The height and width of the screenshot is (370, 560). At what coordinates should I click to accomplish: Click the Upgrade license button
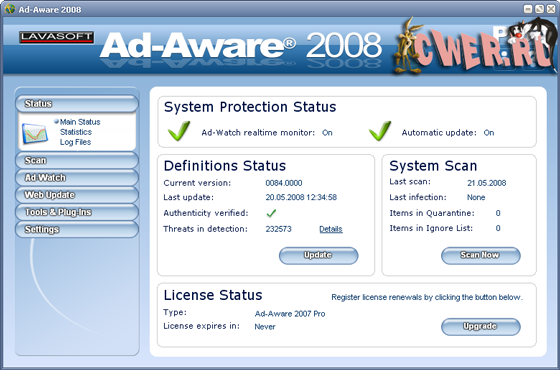(x=481, y=326)
